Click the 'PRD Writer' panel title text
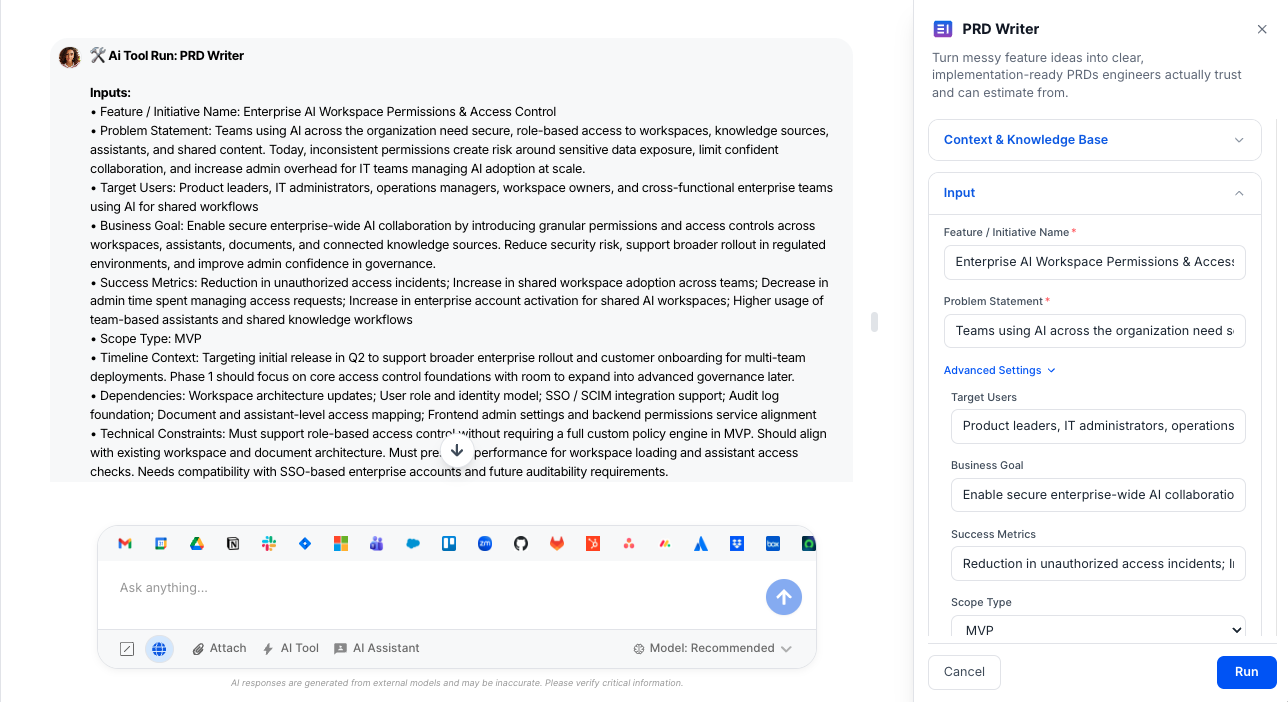The height and width of the screenshot is (702, 1288). (1000, 29)
